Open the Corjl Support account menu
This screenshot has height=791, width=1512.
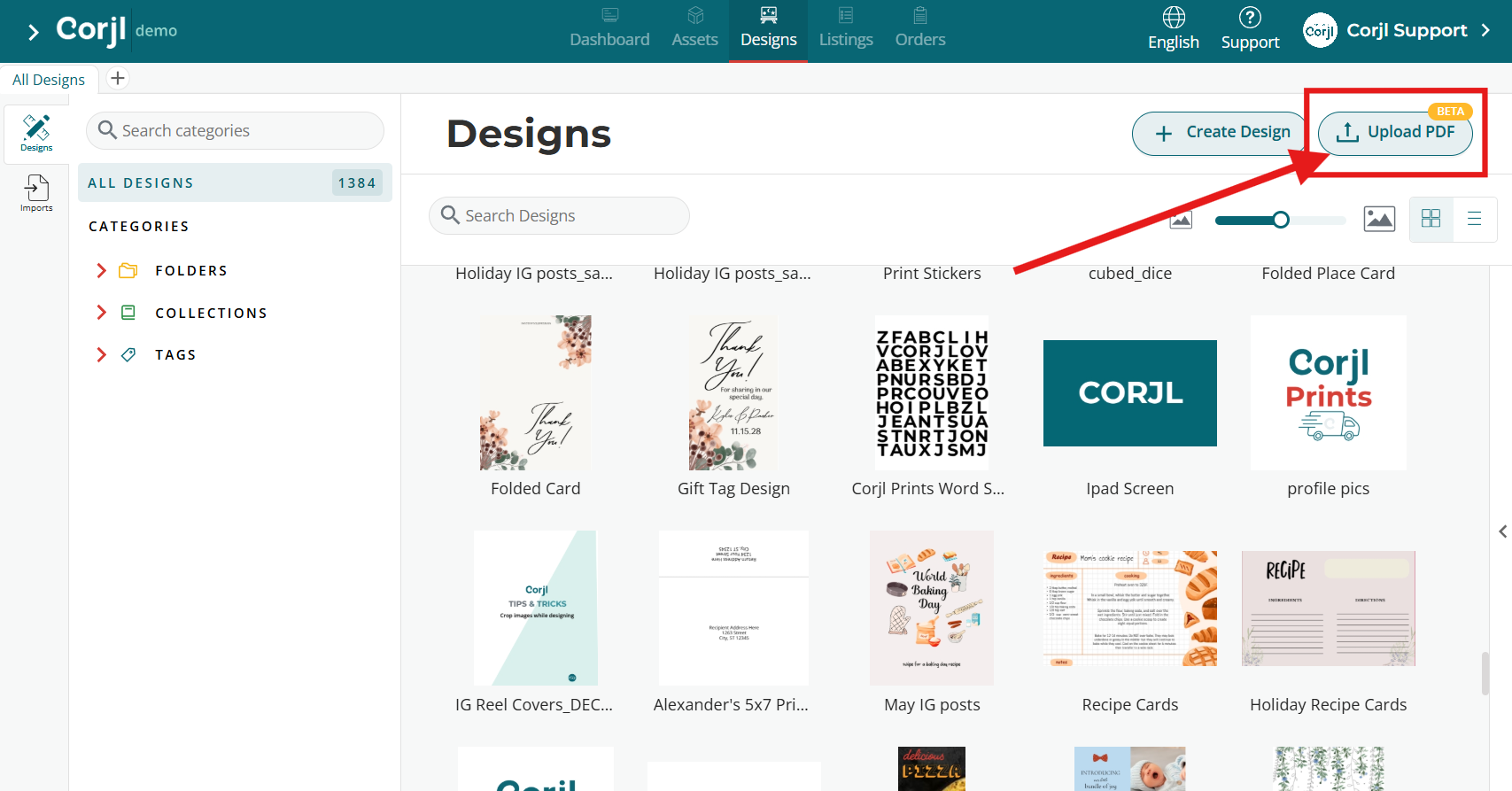[1397, 30]
